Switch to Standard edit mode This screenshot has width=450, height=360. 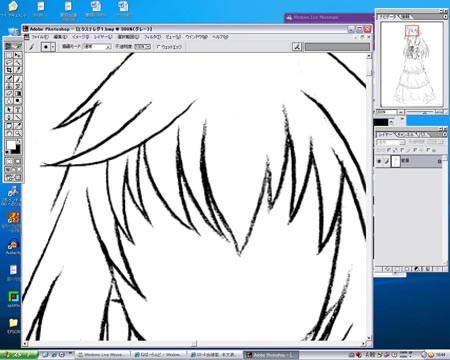(9, 161)
